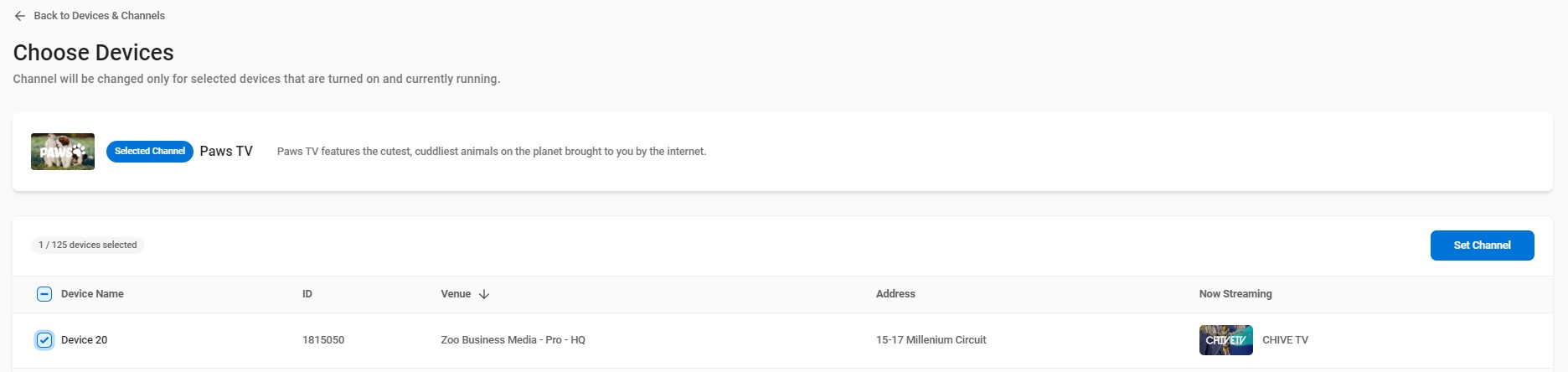Image resolution: width=1568 pixels, height=372 pixels.
Task: Sort by Venue arrow icon
Action: coord(484,294)
